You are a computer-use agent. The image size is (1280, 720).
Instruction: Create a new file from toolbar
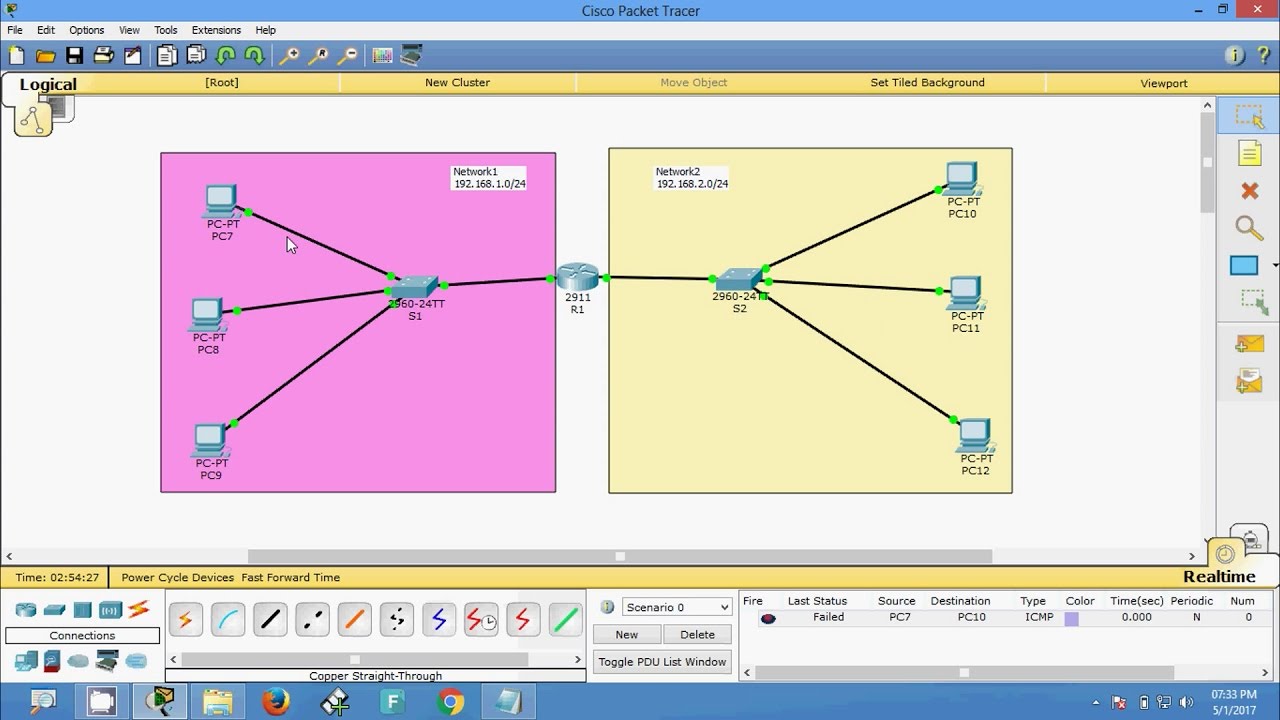(x=16, y=56)
